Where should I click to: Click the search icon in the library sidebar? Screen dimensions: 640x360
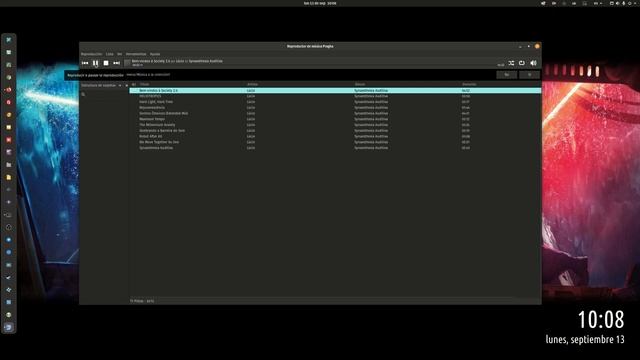click(x=83, y=94)
